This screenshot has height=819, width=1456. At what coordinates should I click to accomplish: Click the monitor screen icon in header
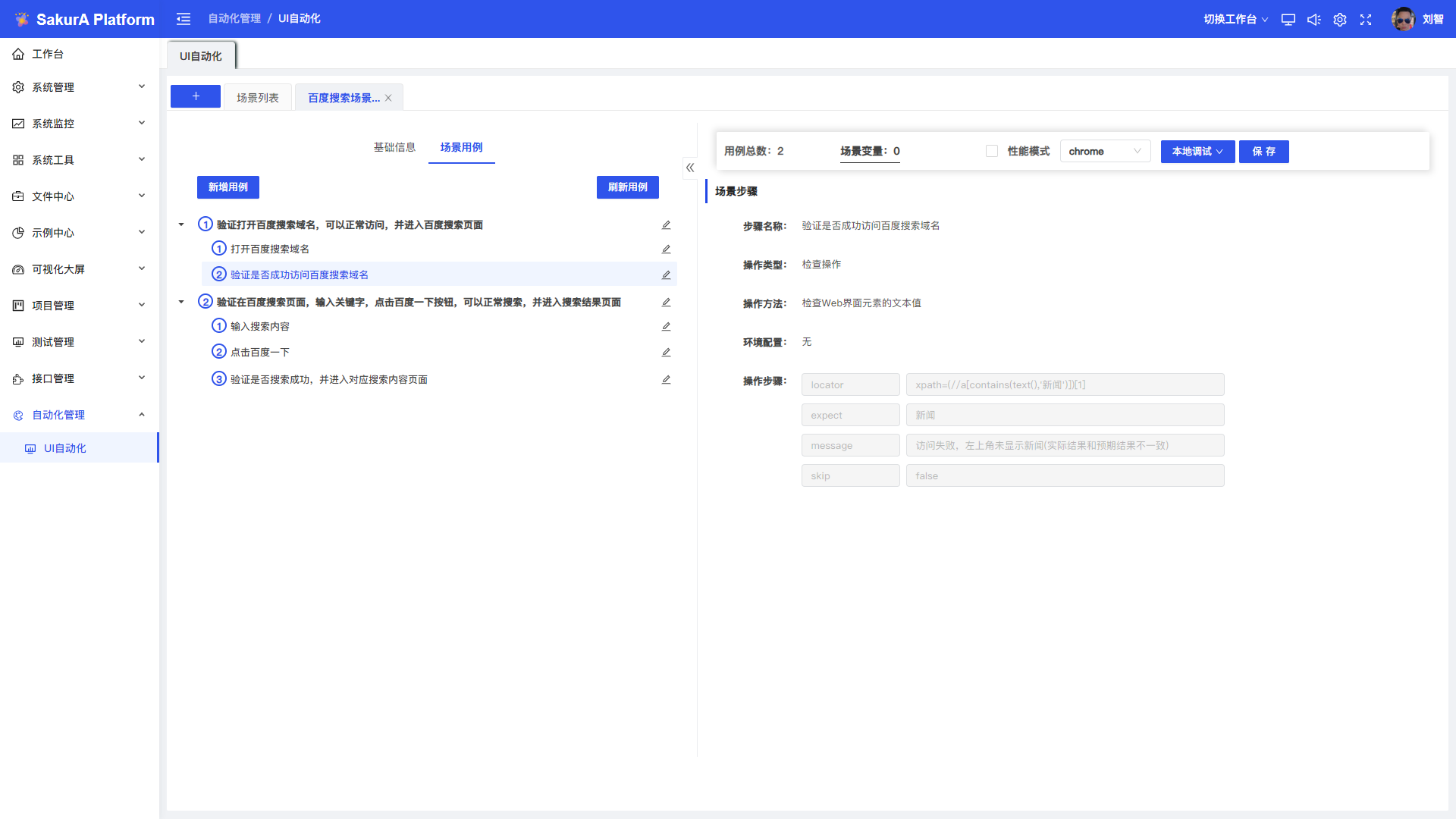pyautogui.click(x=1288, y=20)
